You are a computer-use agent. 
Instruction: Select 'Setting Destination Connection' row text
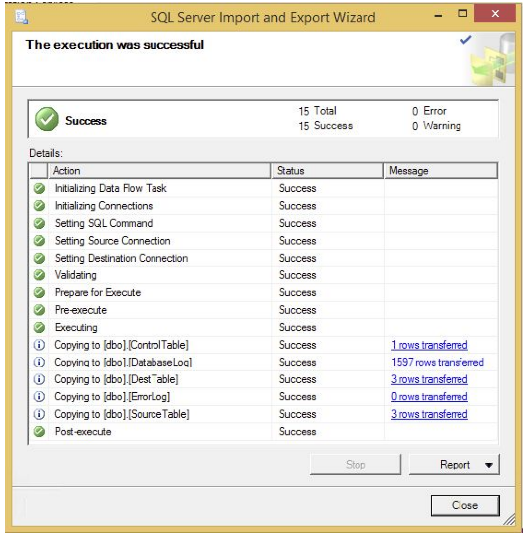coord(121,258)
